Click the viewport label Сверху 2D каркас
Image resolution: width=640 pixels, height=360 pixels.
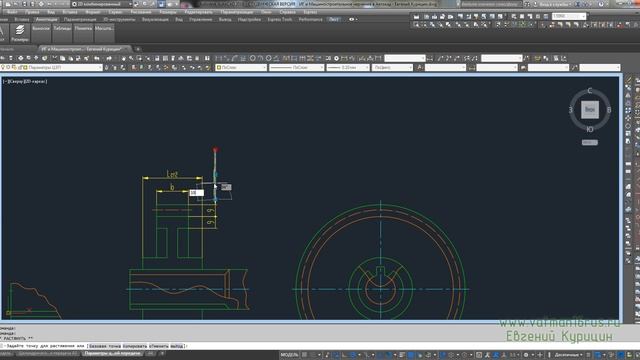(x=25, y=82)
